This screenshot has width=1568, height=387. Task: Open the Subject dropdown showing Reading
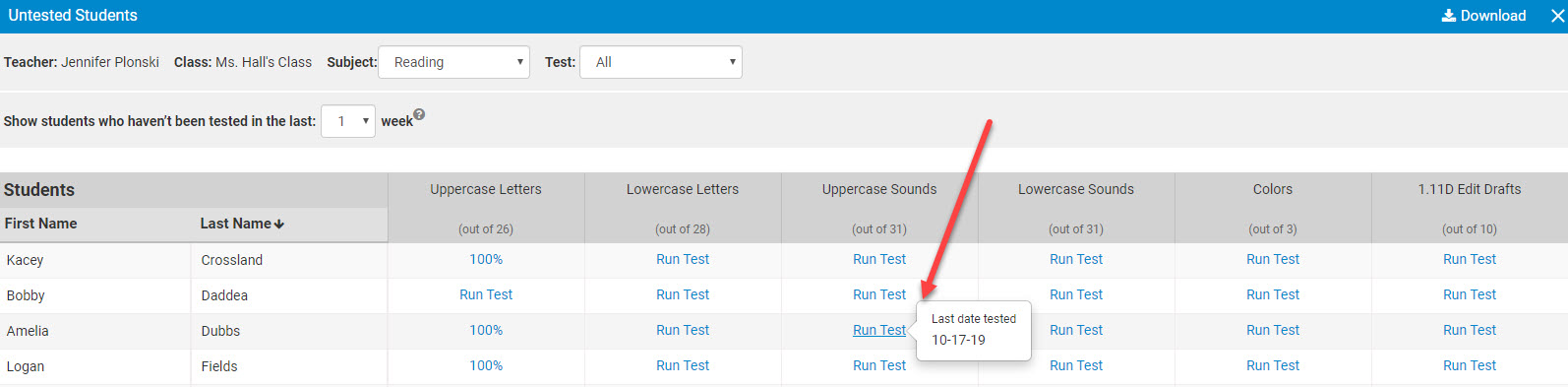[453, 62]
